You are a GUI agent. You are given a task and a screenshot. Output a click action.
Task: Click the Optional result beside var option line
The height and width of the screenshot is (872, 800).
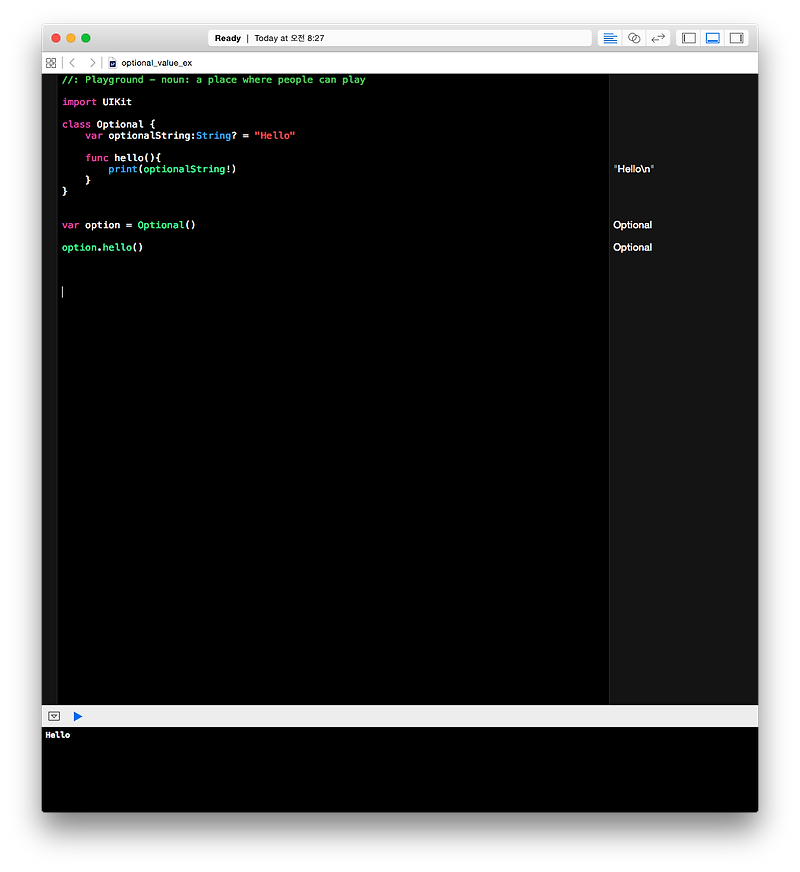click(632, 224)
